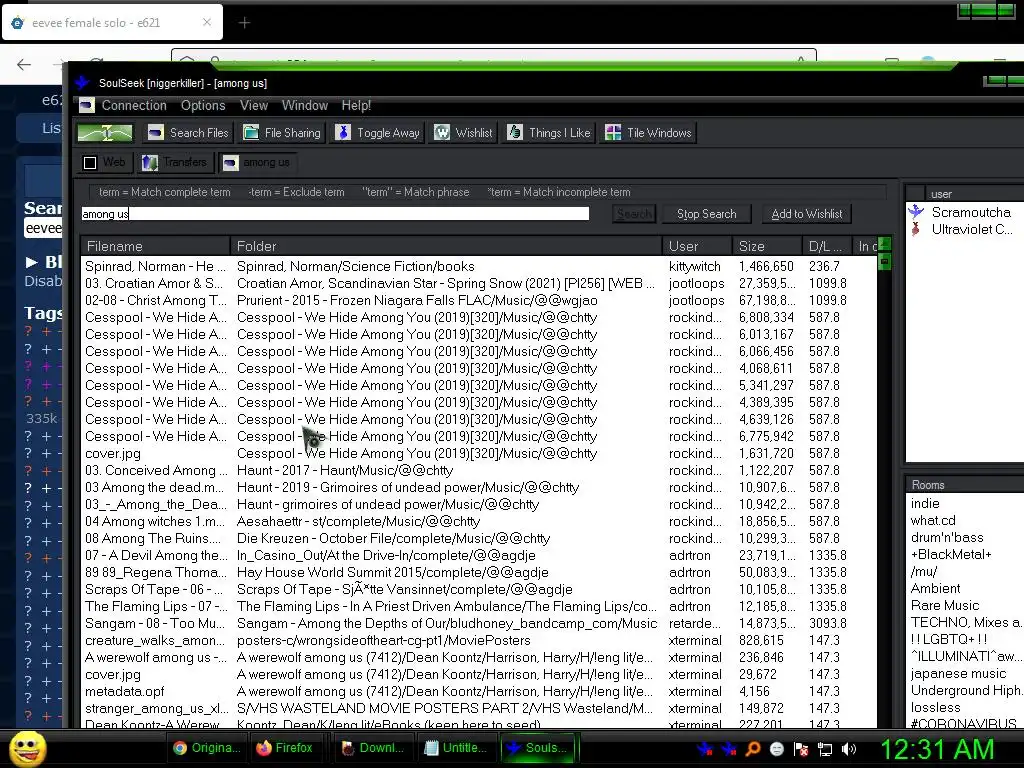The width and height of the screenshot is (1024, 768).
Task: Select the 08 Among The Ruins... result
Action: [x=478, y=537]
